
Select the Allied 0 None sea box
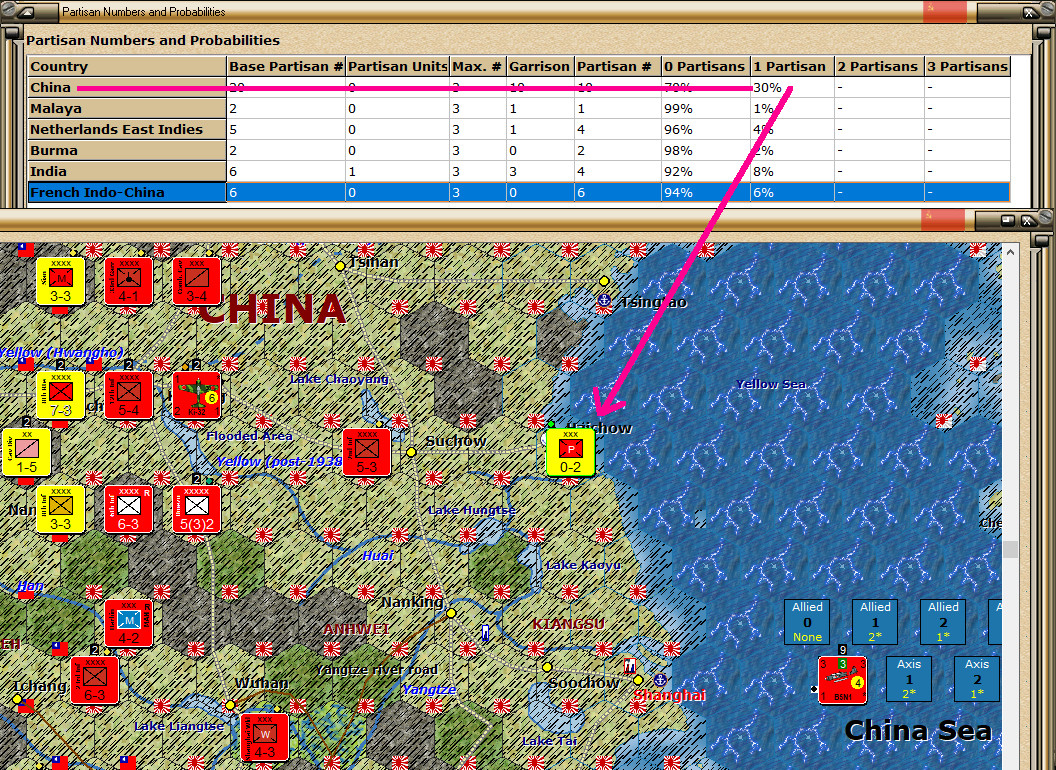(x=807, y=622)
